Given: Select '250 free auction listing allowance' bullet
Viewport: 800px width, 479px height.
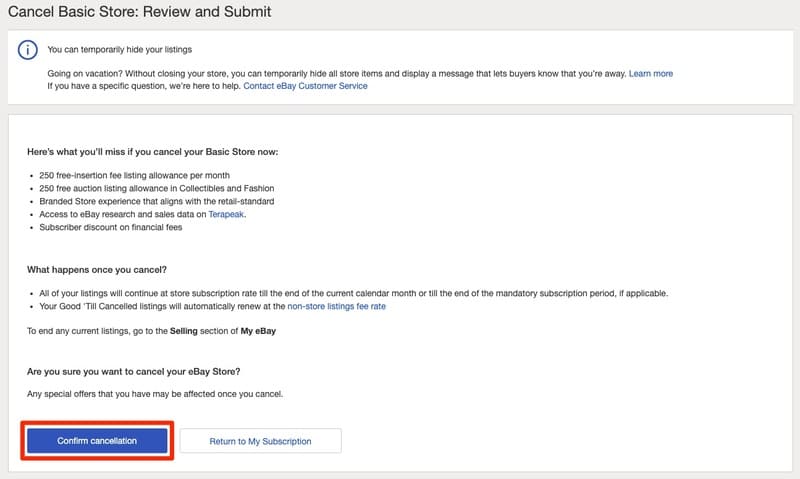Looking at the screenshot, I should click(x=157, y=188).
